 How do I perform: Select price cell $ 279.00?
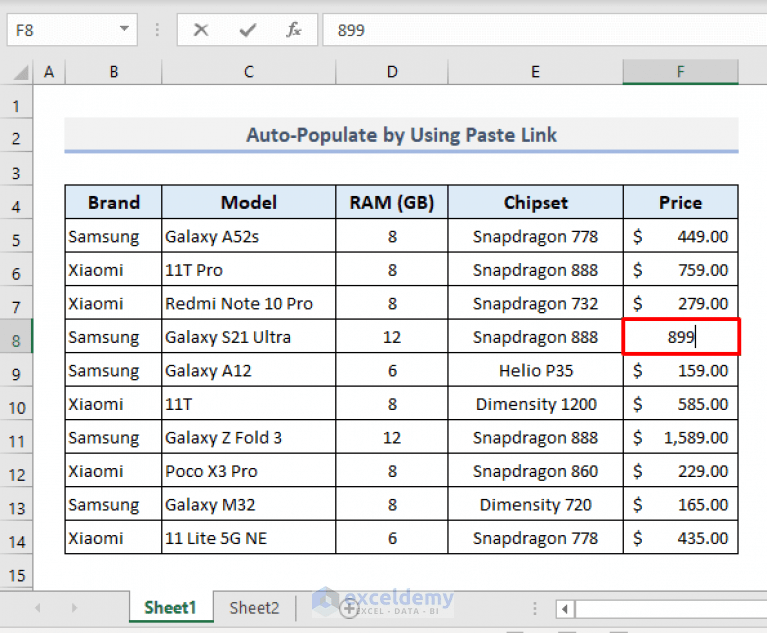(x=680, y=303)
